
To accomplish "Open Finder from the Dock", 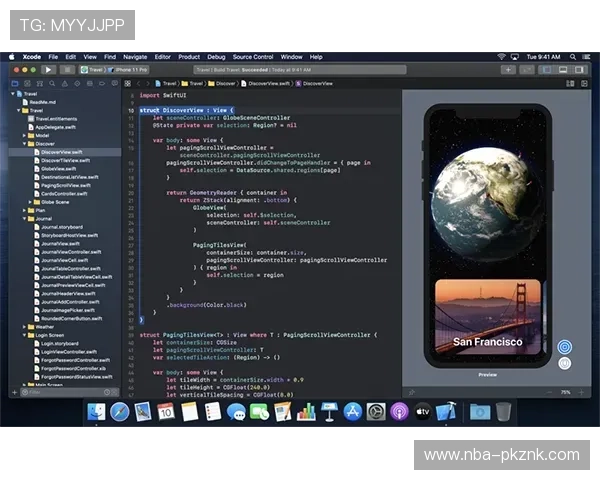I will (98, 412).
